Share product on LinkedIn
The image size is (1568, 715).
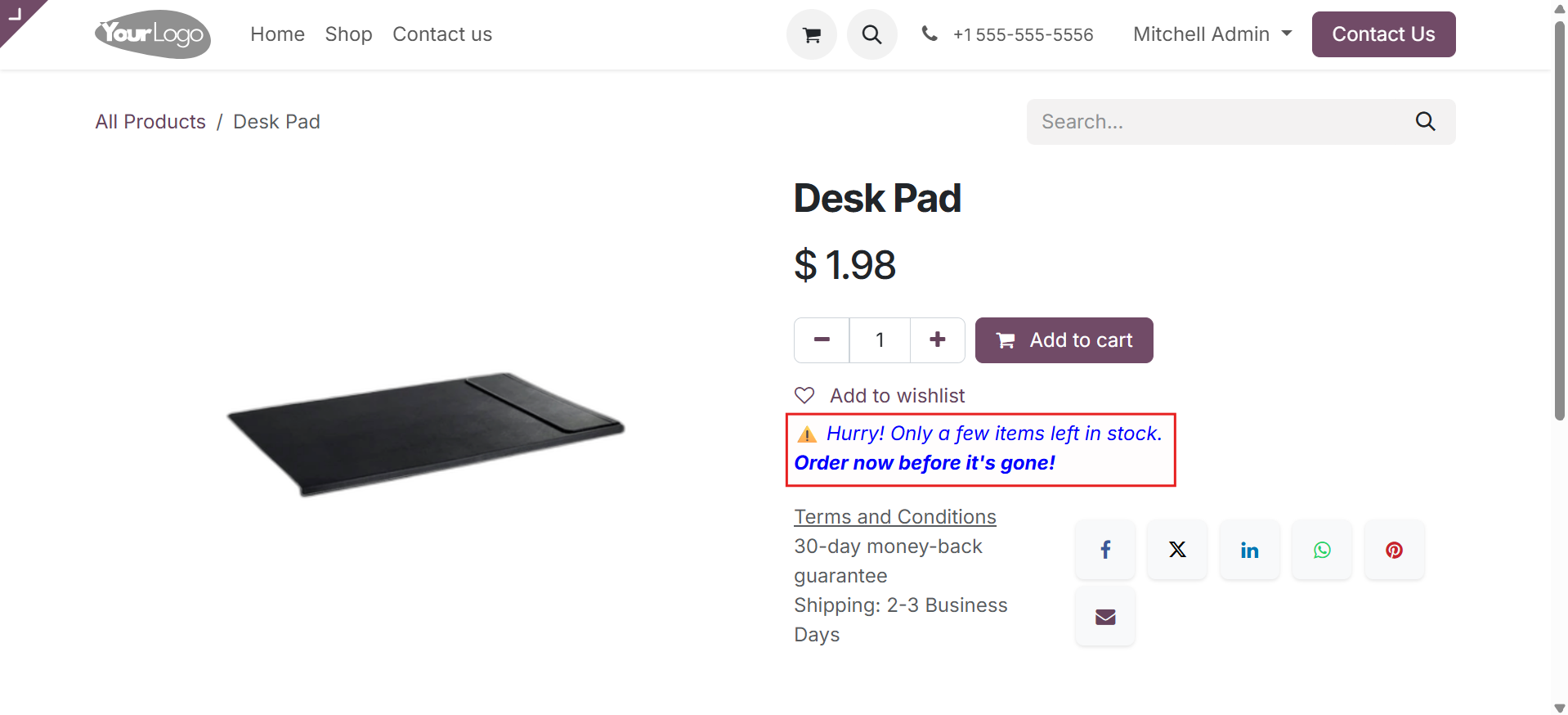click(1249, 550)
